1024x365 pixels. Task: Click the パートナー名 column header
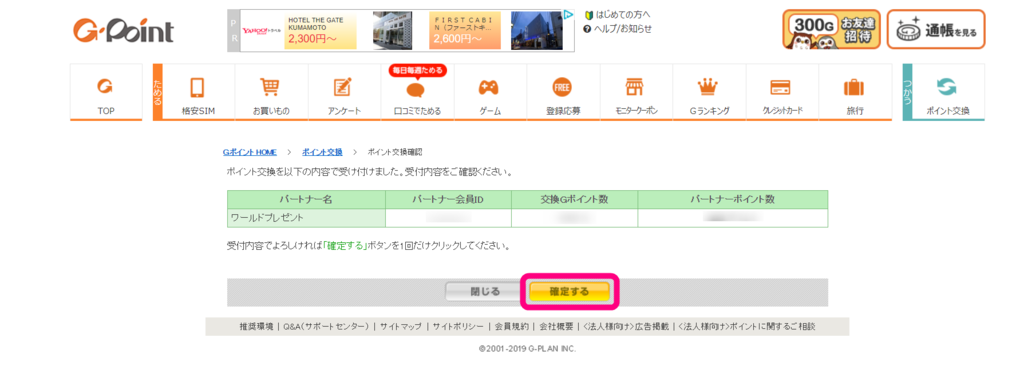tap(306, 200)
